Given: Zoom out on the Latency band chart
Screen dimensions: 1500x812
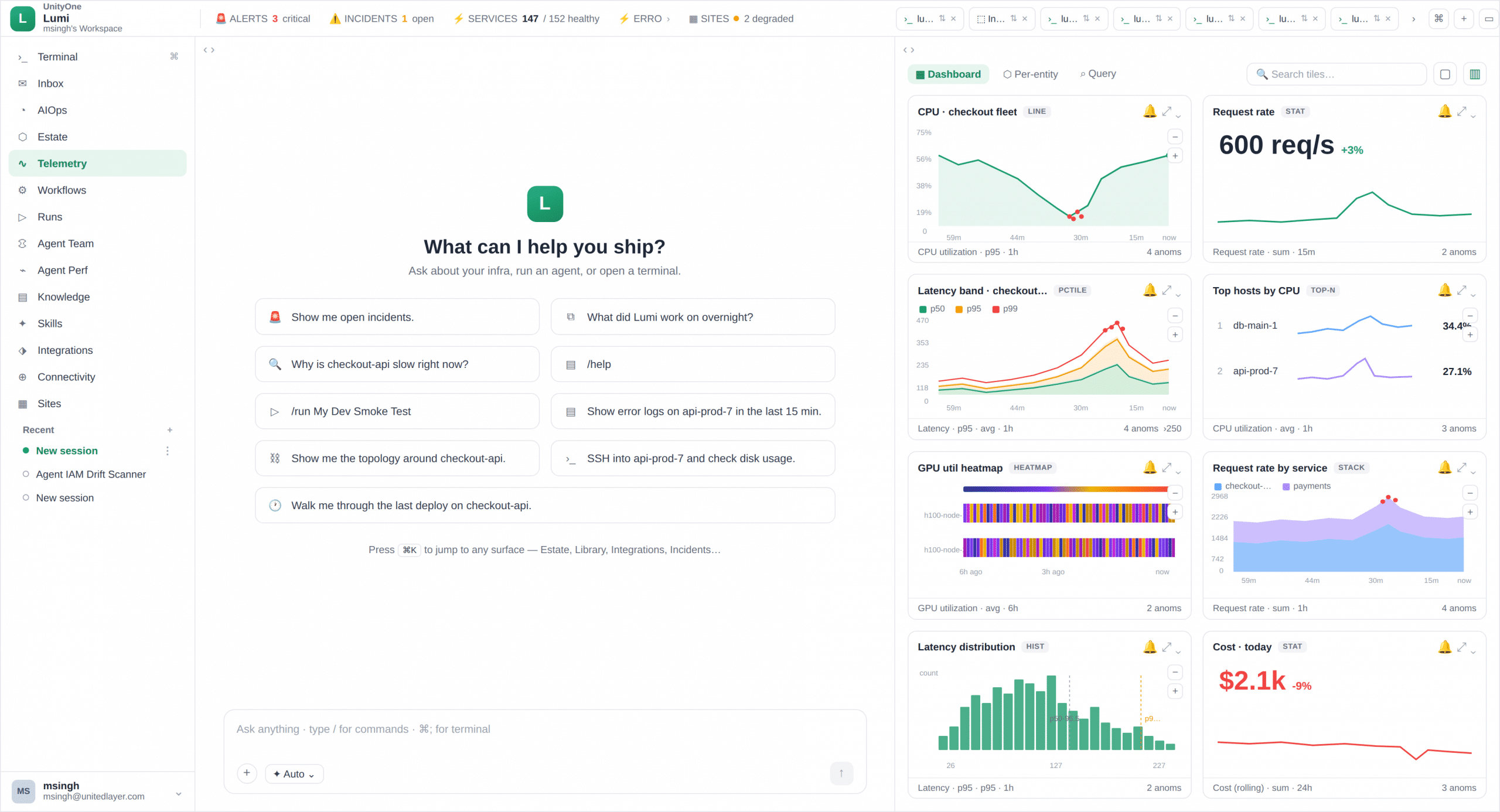Looking at the screenshot, I should click(x=1175, y=316).
